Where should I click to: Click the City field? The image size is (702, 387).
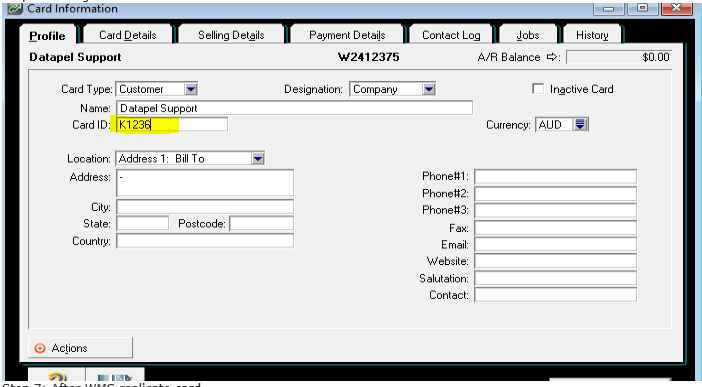(205, 207)
